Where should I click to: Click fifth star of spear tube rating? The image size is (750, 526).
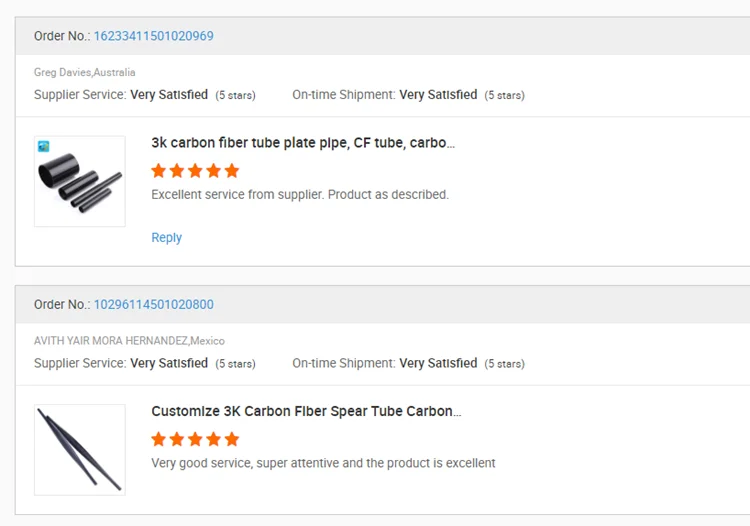click(x=232, y=439)
